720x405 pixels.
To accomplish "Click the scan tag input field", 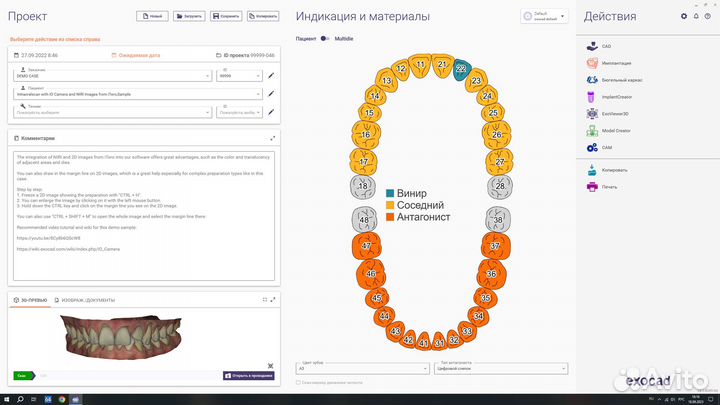I will tap(129, 376).
